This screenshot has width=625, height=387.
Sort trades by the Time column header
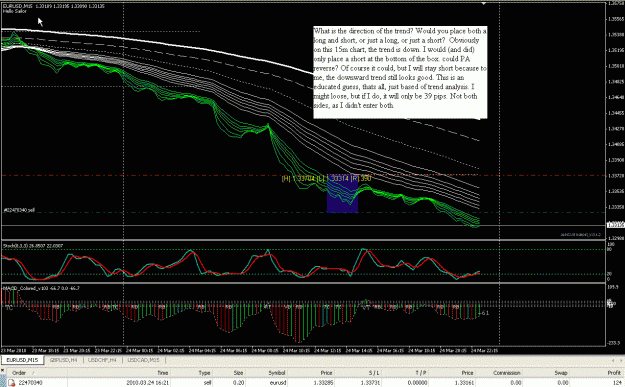coord(163,373)
